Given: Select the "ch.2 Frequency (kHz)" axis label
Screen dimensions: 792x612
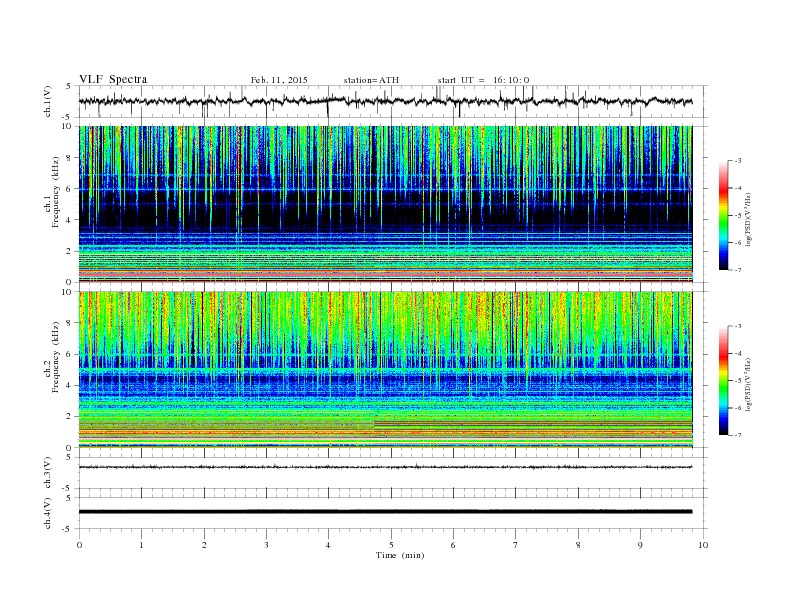Looking at the screenshot, I should [53, 357].
